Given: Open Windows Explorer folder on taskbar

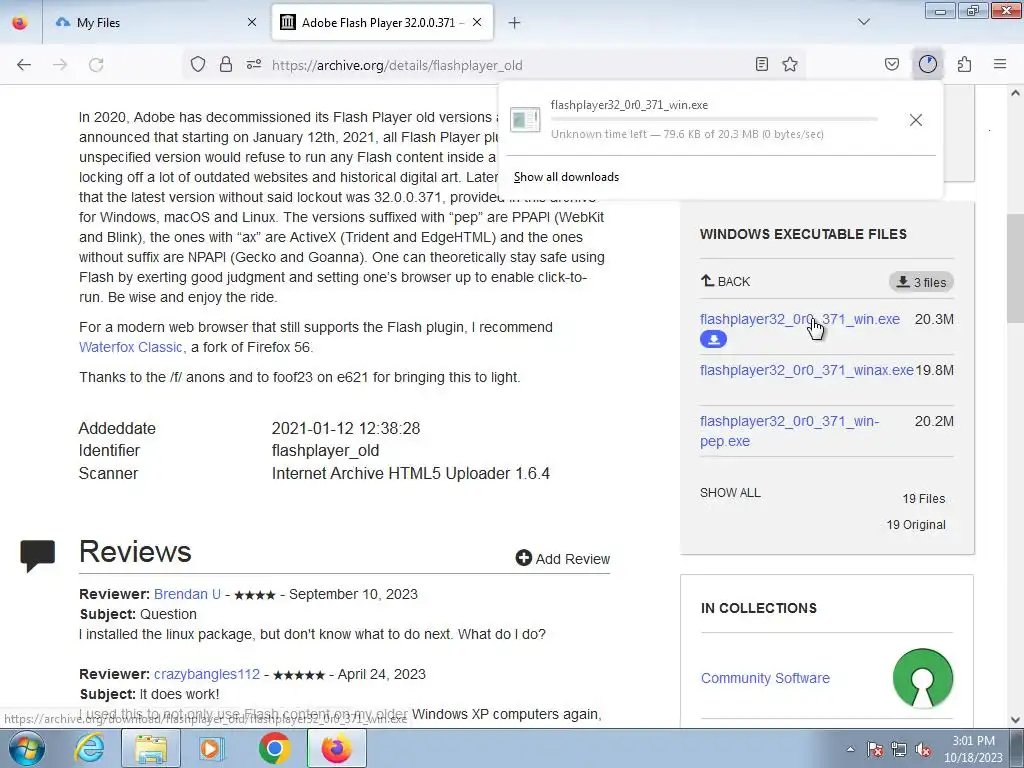Looking at the screenshot, I should click(x=151, y=748).
